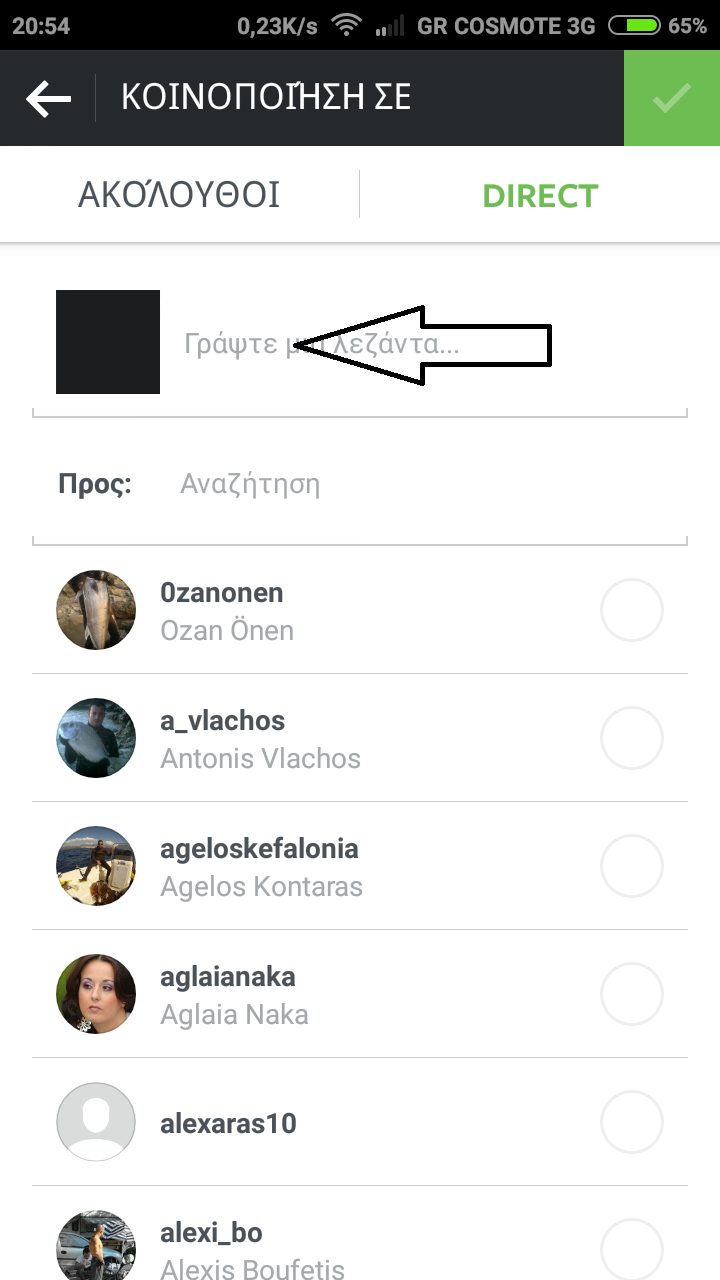The image size is (720, 1280).
Task: Tap alexaras10's default avatar icon
Action: coord(96,1122)
